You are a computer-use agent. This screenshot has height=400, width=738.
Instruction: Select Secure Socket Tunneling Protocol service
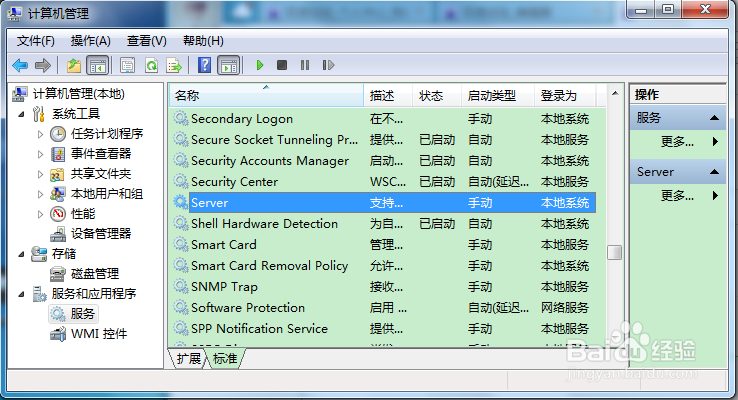(383, 140)
